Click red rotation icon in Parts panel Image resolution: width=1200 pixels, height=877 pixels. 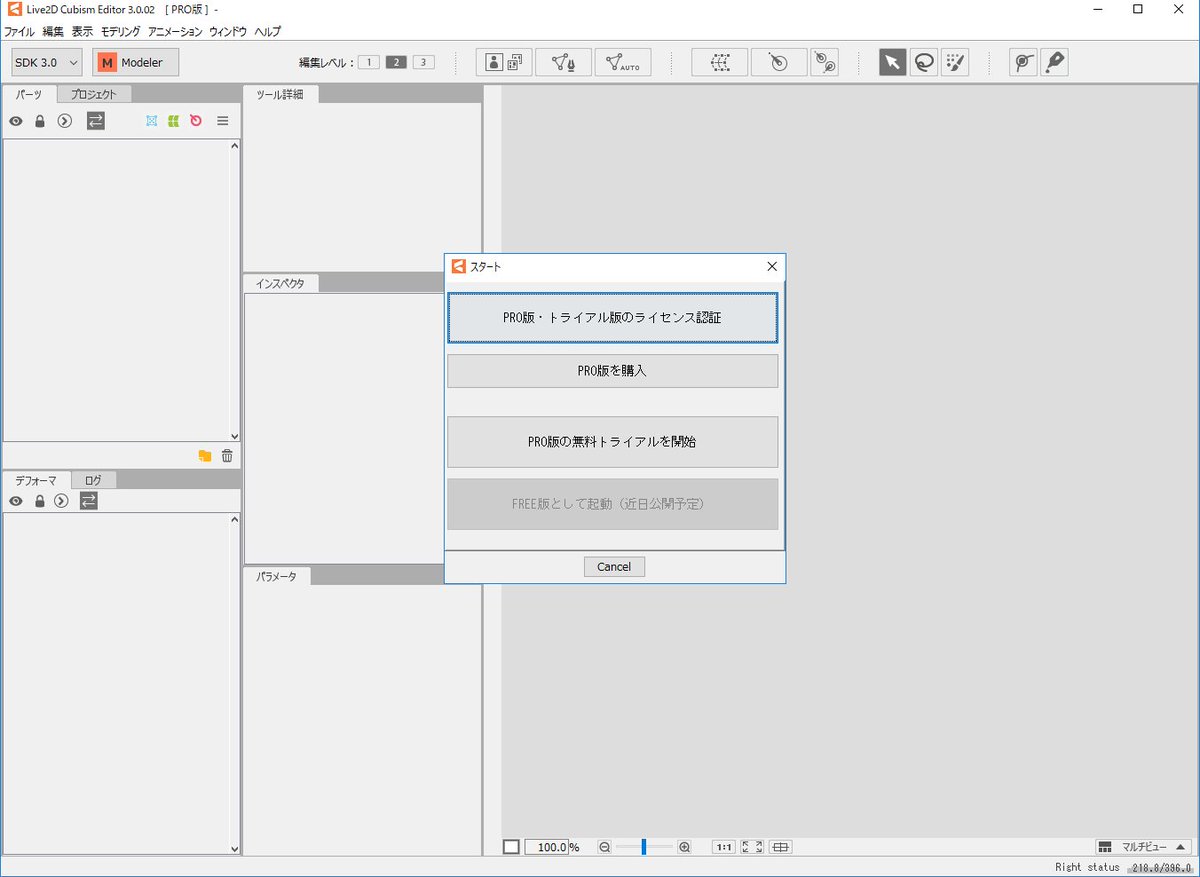[196, 121]
